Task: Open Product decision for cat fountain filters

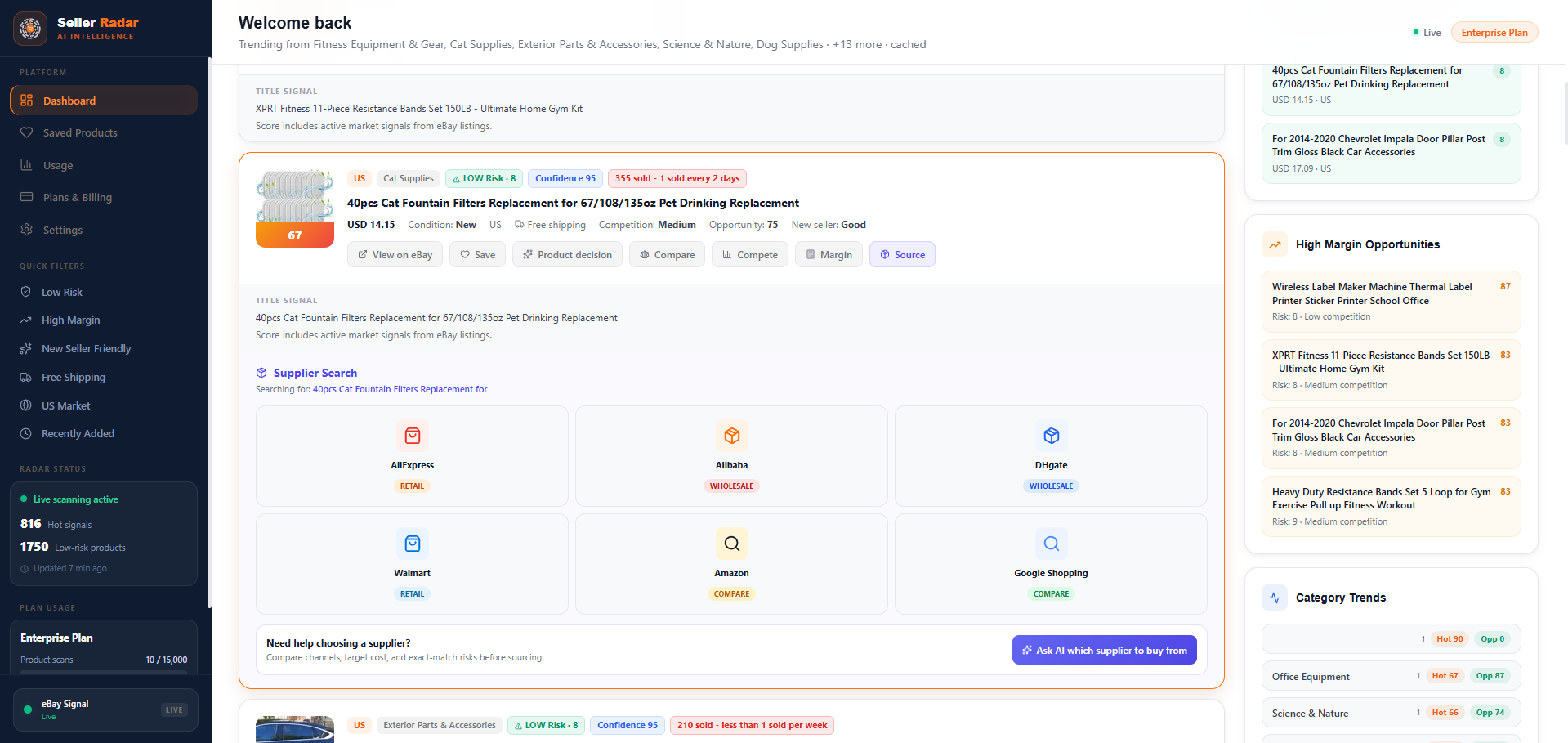Action: pyautogui.click(x=567, y=255)
